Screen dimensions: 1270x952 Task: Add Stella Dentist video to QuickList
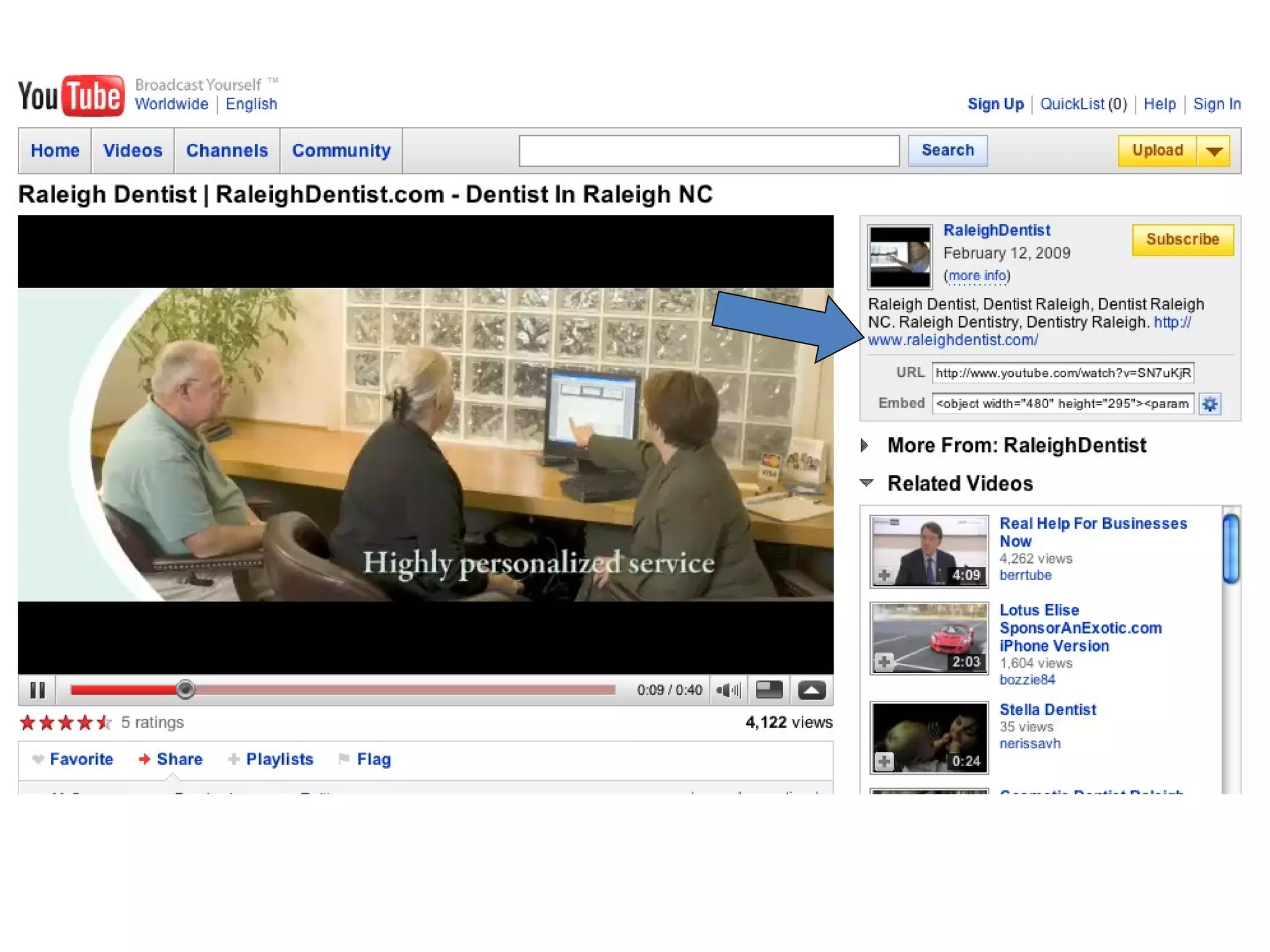click(884, 761)
